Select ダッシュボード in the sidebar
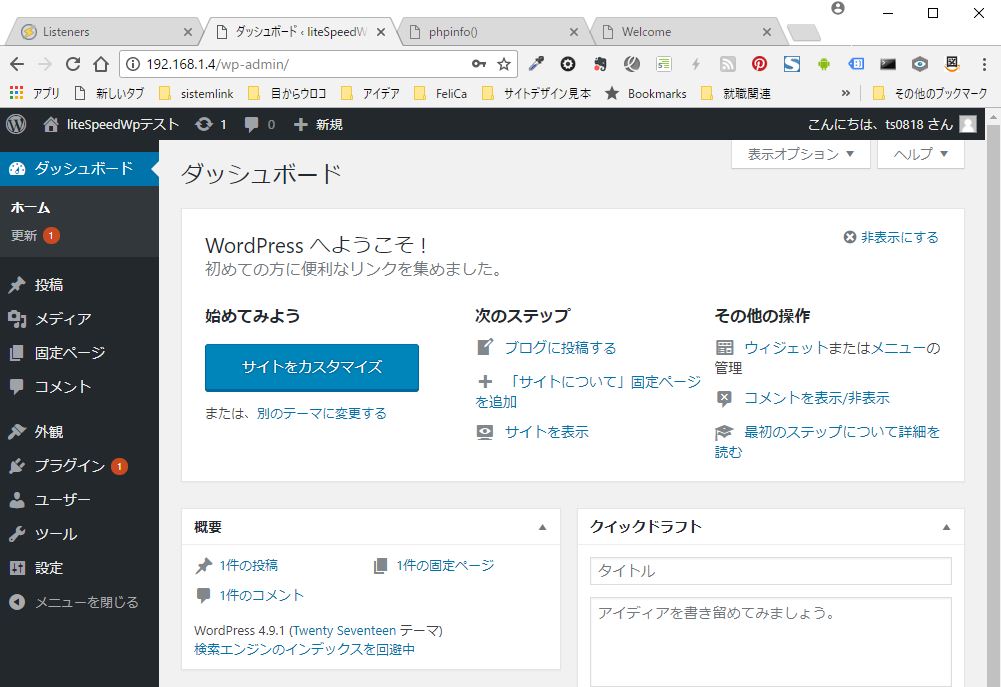The image size is (1001, 687). [79, 169]
